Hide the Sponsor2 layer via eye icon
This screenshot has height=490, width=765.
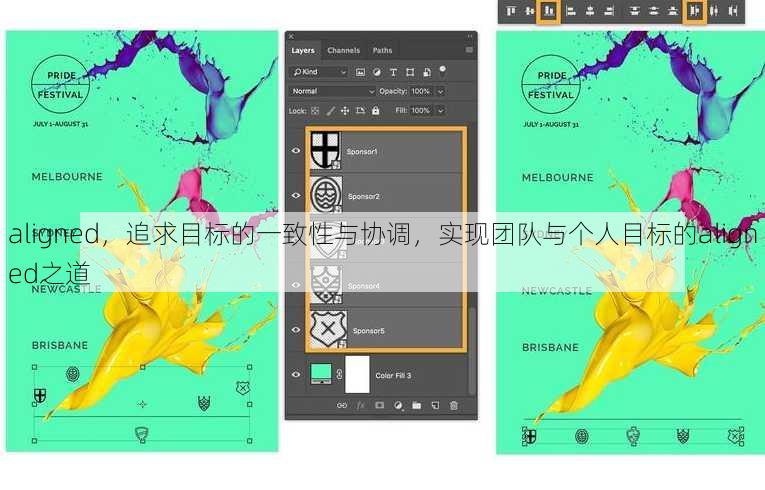coord(296,196)
